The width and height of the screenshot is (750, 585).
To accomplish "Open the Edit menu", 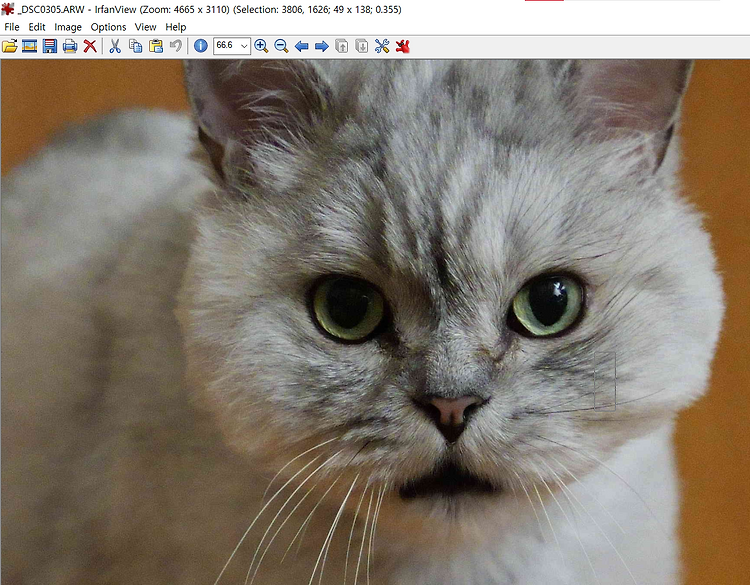I will tap(37, 27).
